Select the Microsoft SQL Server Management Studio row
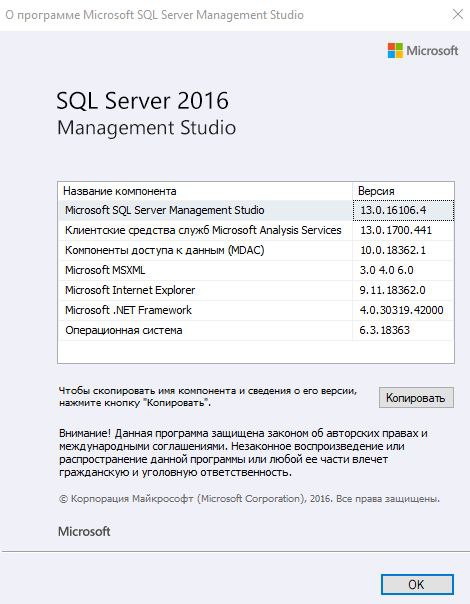Image resolution: width=470 pixels, height=604 pixels. [x=256, y=210]
